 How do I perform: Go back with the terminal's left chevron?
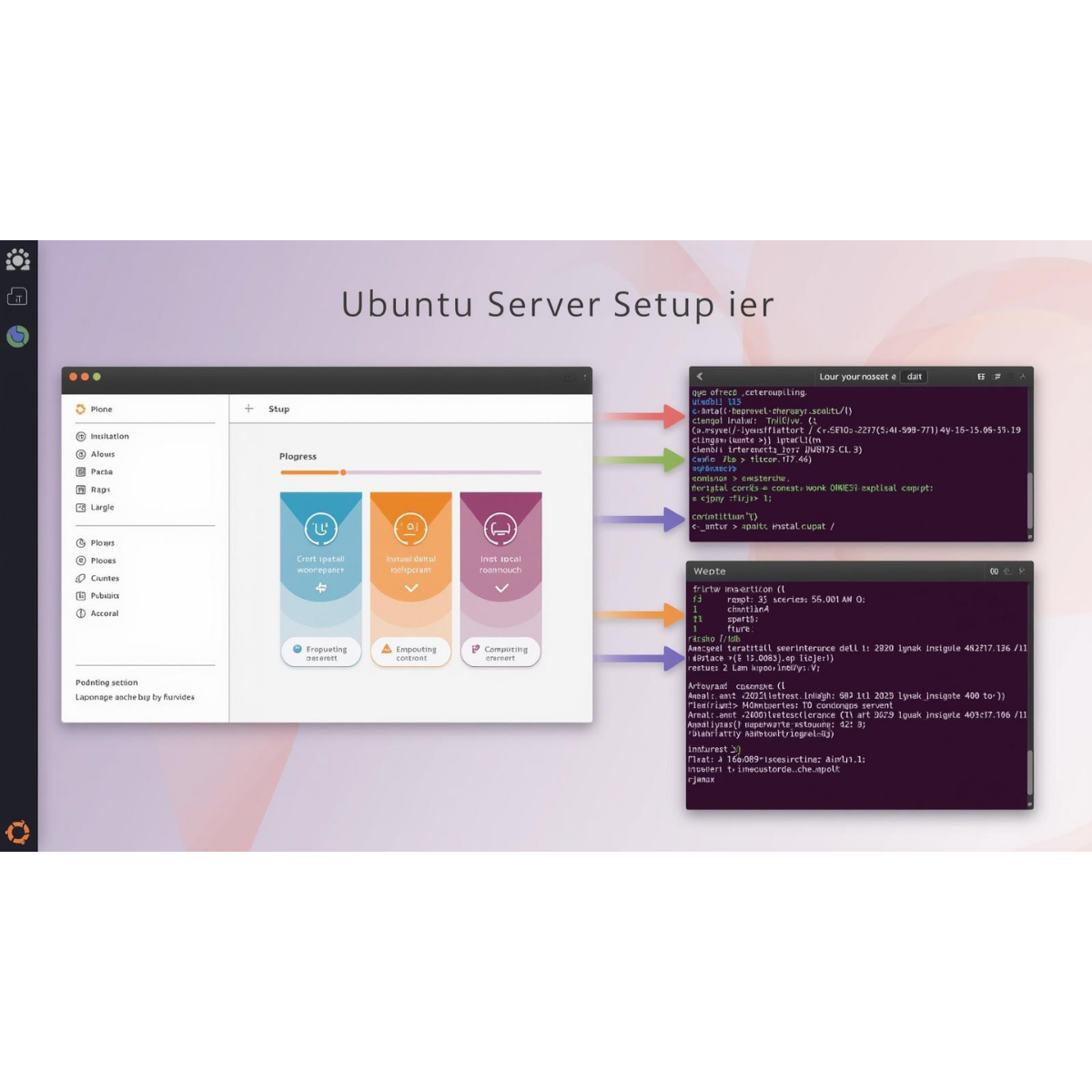click(x=700, y=376)
